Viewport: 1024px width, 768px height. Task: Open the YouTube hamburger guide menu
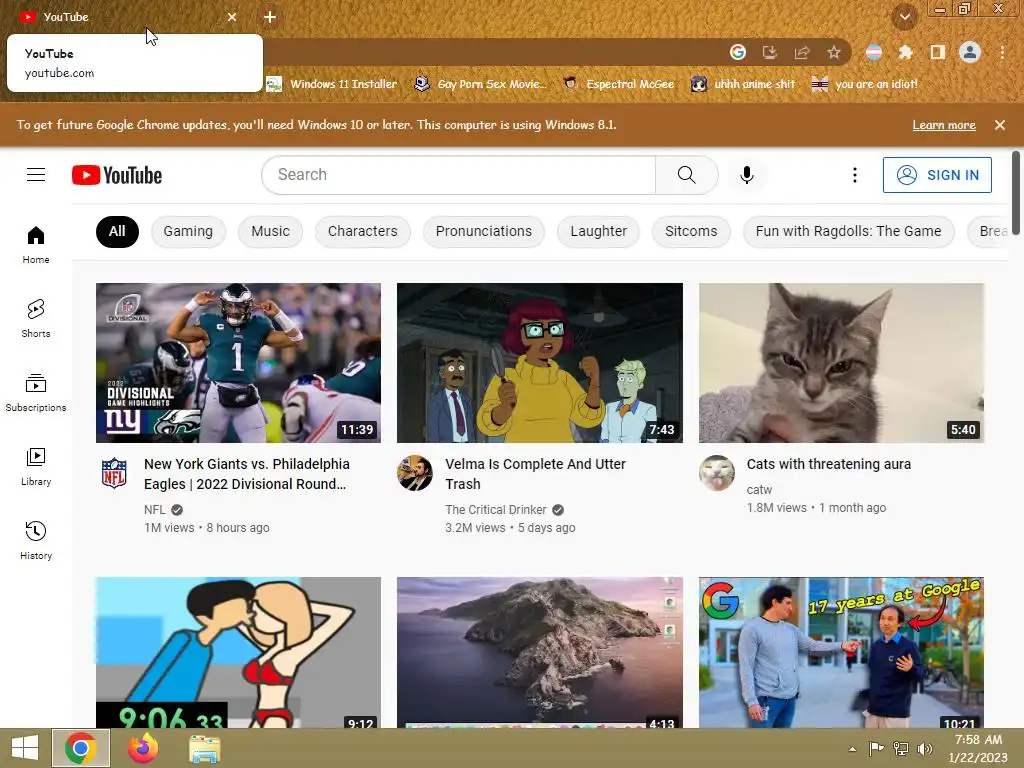pyautogui.click(x=36, y=175)
